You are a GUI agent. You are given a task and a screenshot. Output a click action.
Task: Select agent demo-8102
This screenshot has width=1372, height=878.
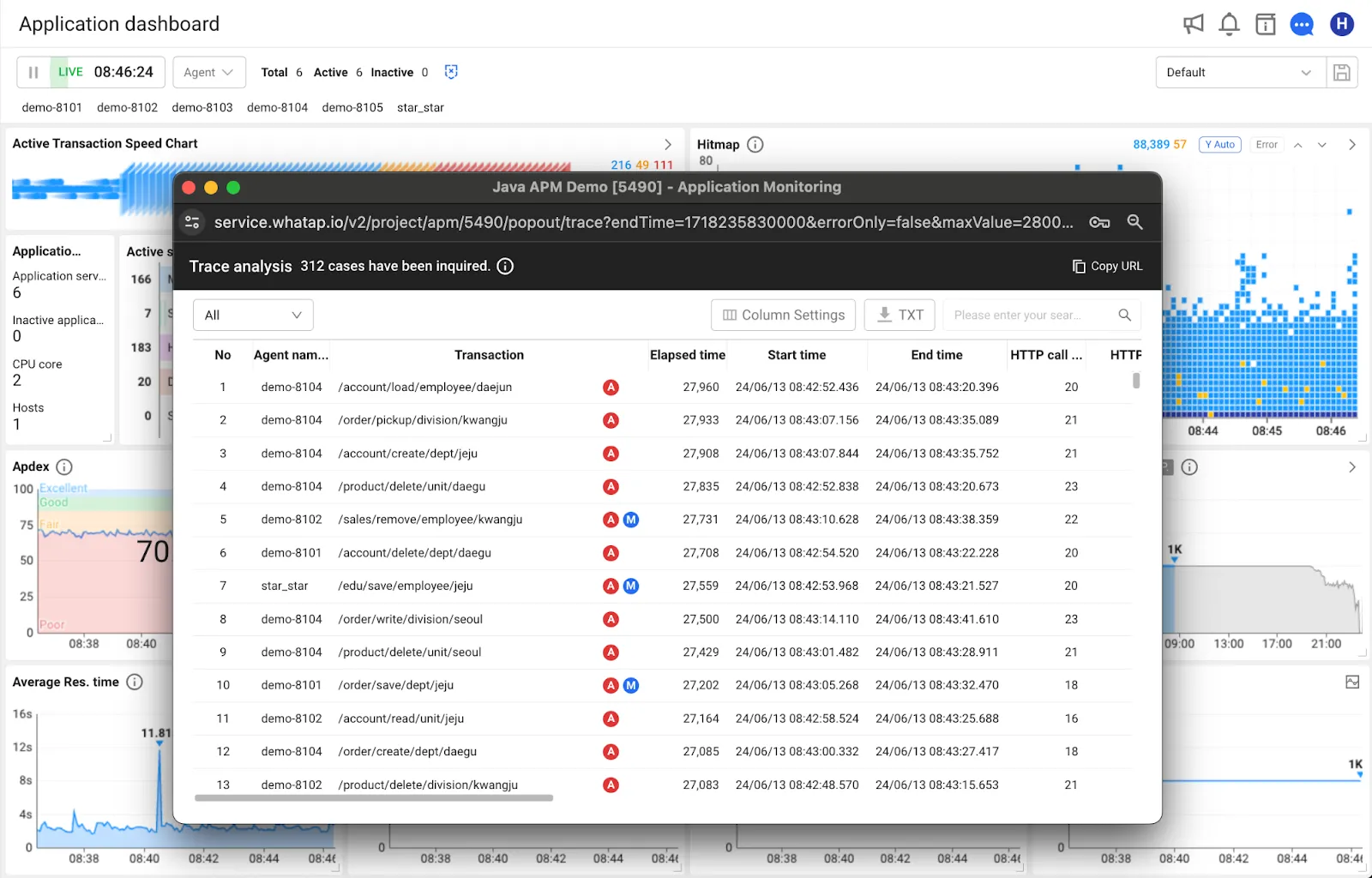coord(128,107)
